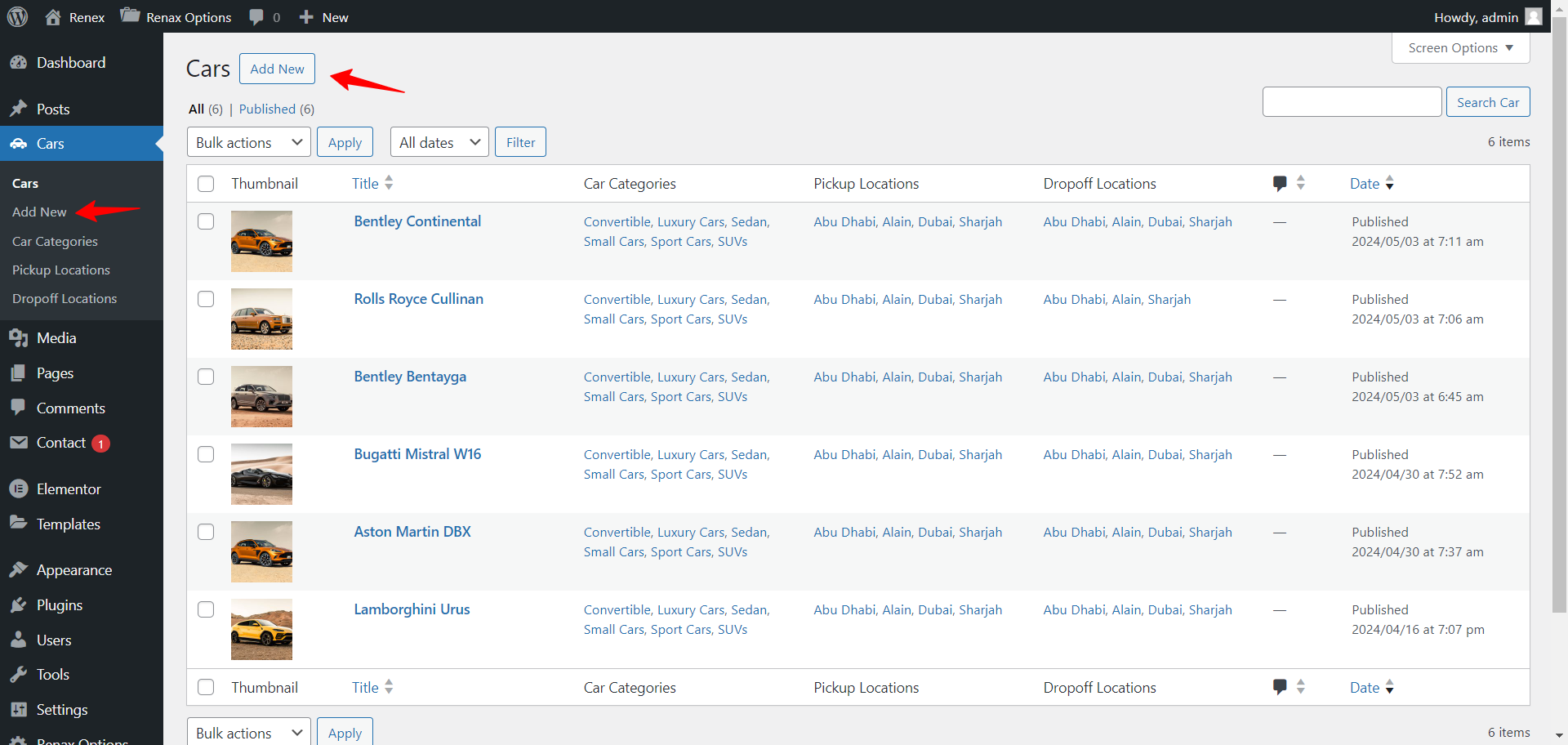Click the Dashboard gauge icon

pos(19,63)
